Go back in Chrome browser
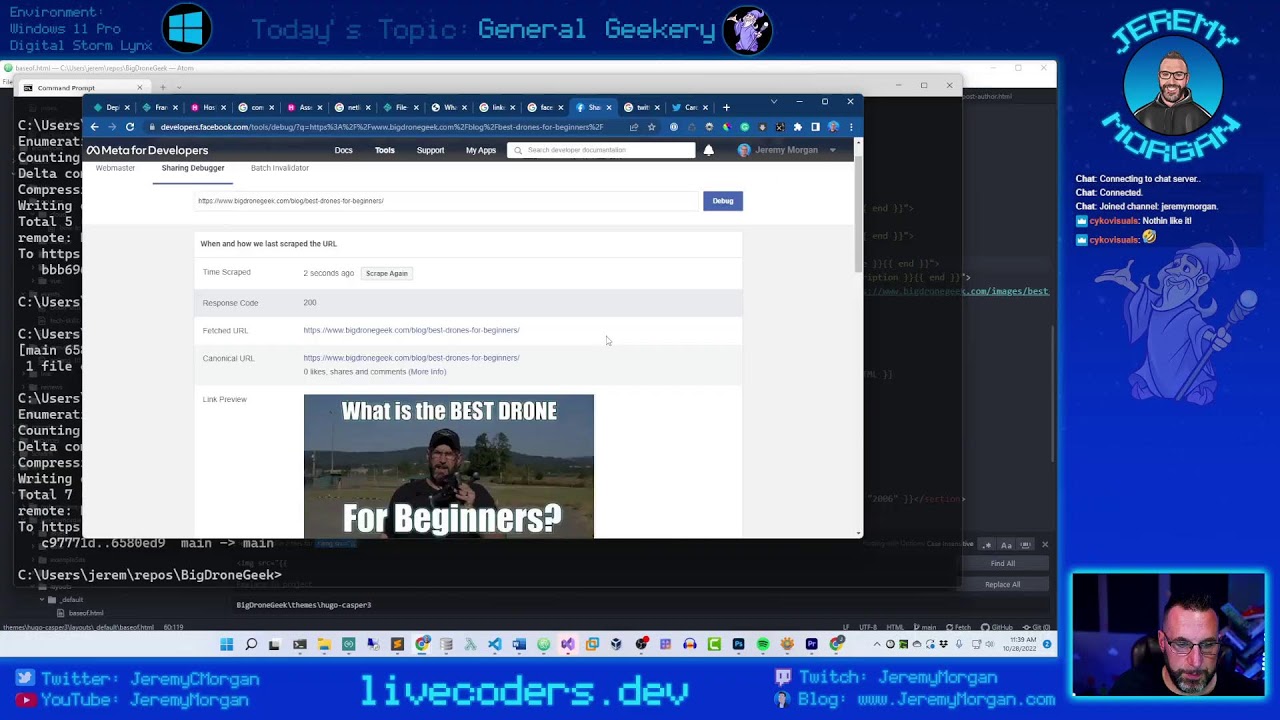Screen dimensions: 1280x720 point(94,127)
